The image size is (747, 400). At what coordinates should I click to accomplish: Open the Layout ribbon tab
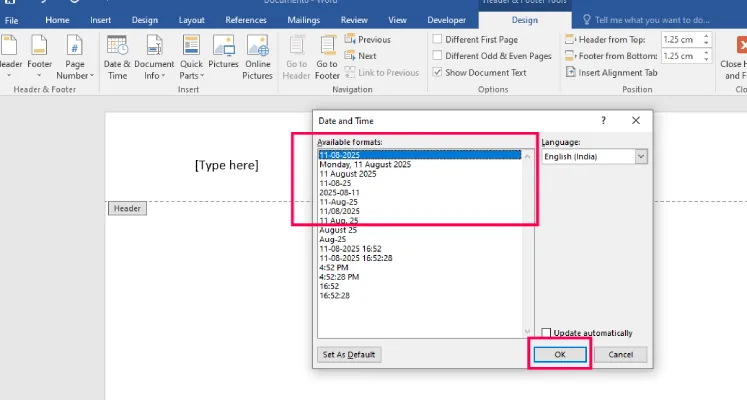click(x=192, y=20)
